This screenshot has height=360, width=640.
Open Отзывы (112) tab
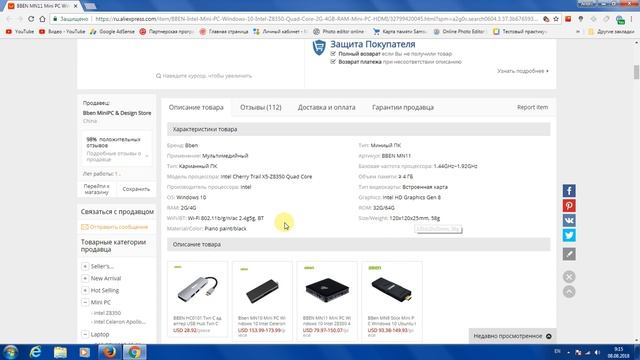coord(260,107)
